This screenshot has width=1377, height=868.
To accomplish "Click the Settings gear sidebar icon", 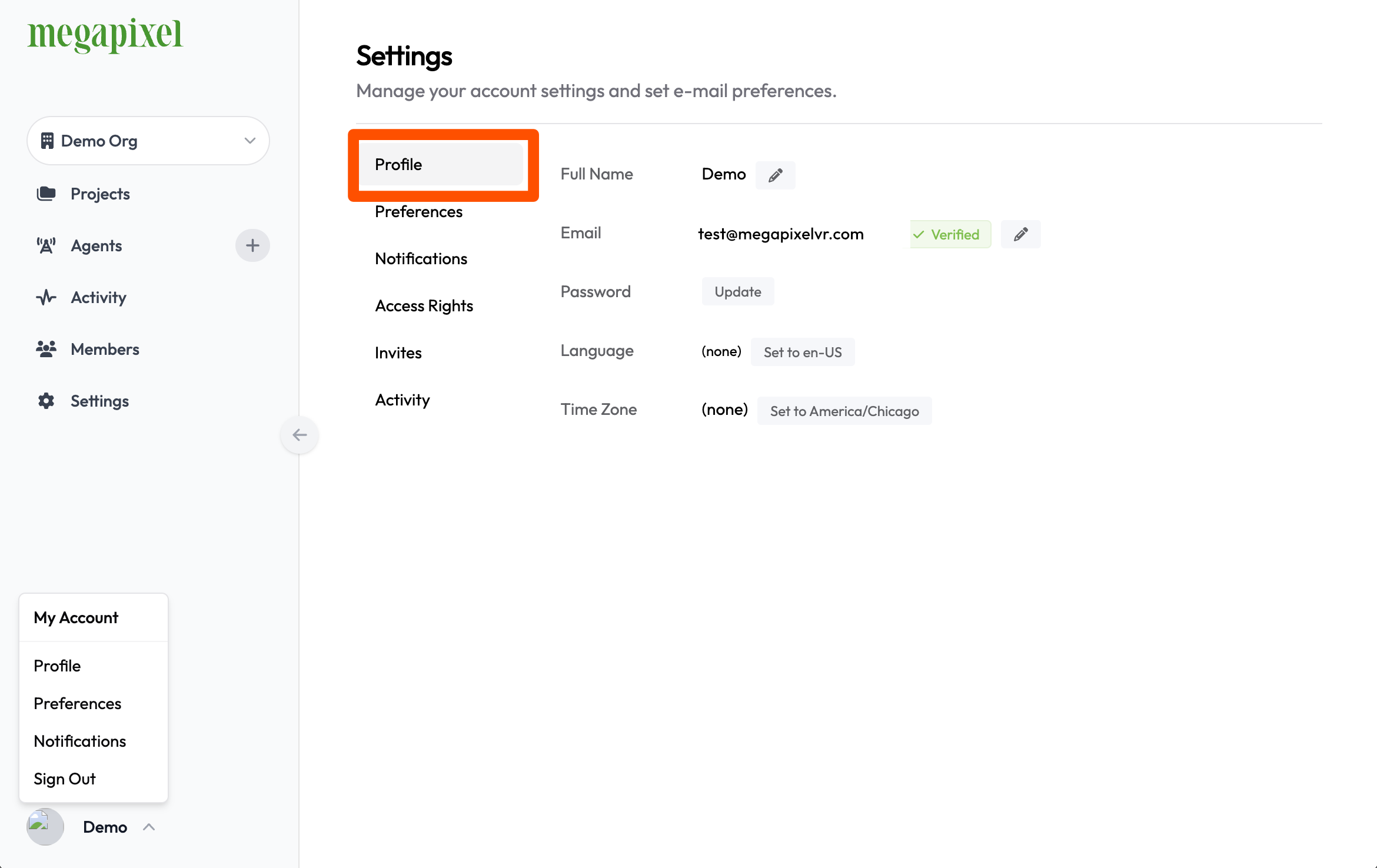I will [x=47, y=401].
